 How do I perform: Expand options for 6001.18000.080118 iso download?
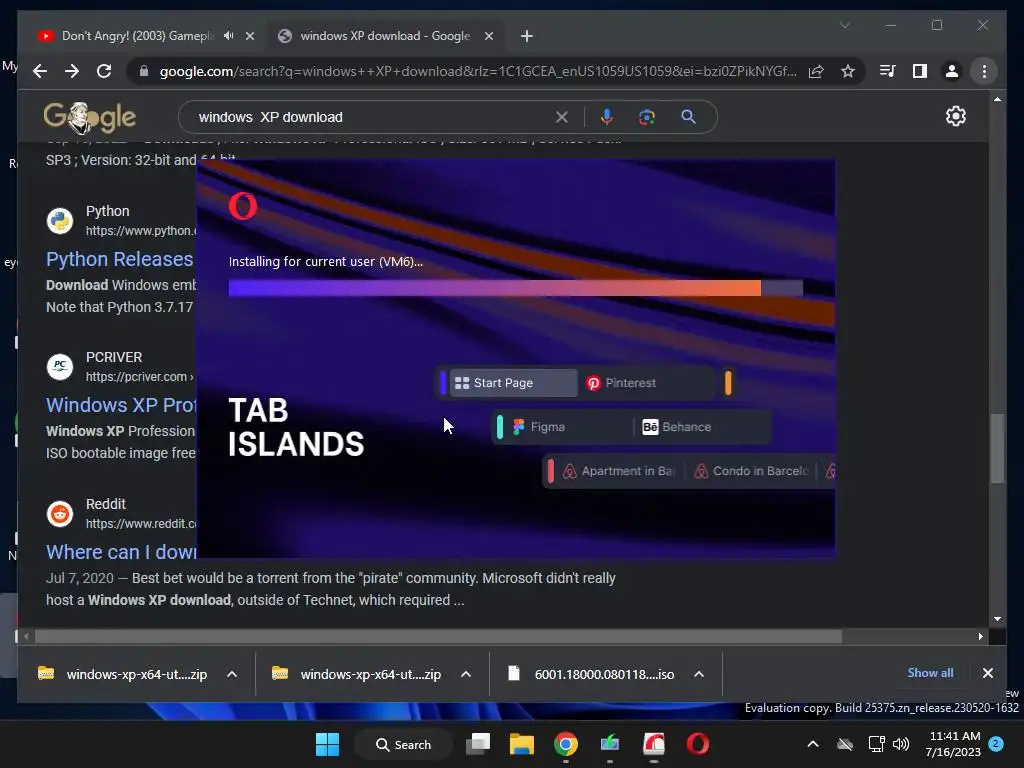click(699, 674)
